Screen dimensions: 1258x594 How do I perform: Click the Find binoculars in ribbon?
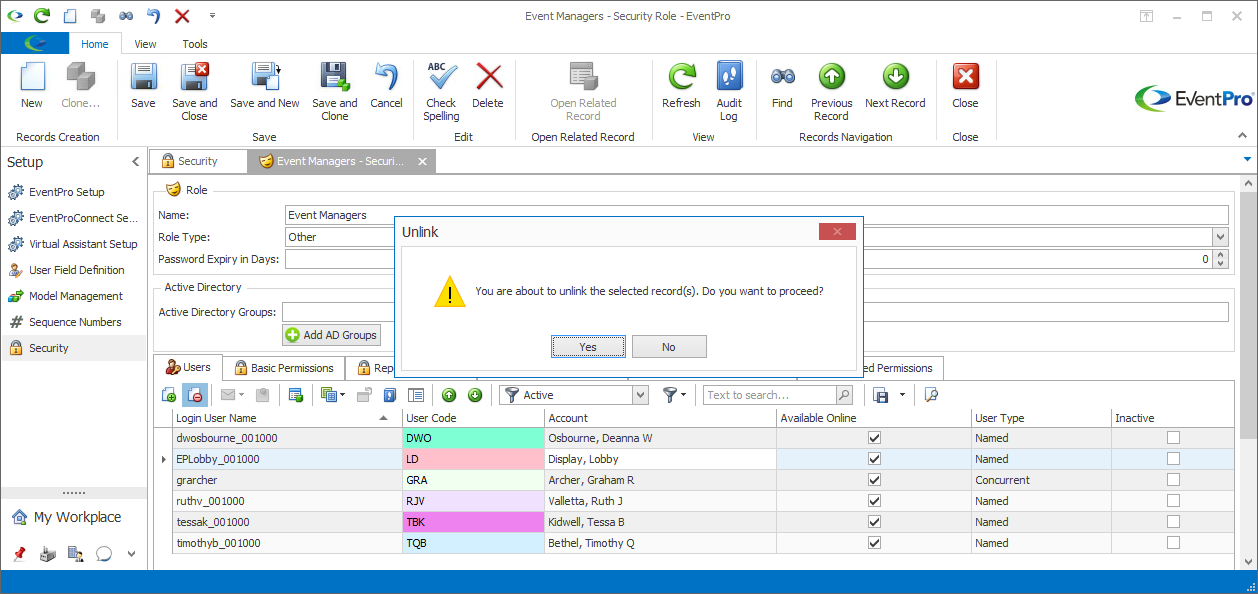tap(782, 76)
